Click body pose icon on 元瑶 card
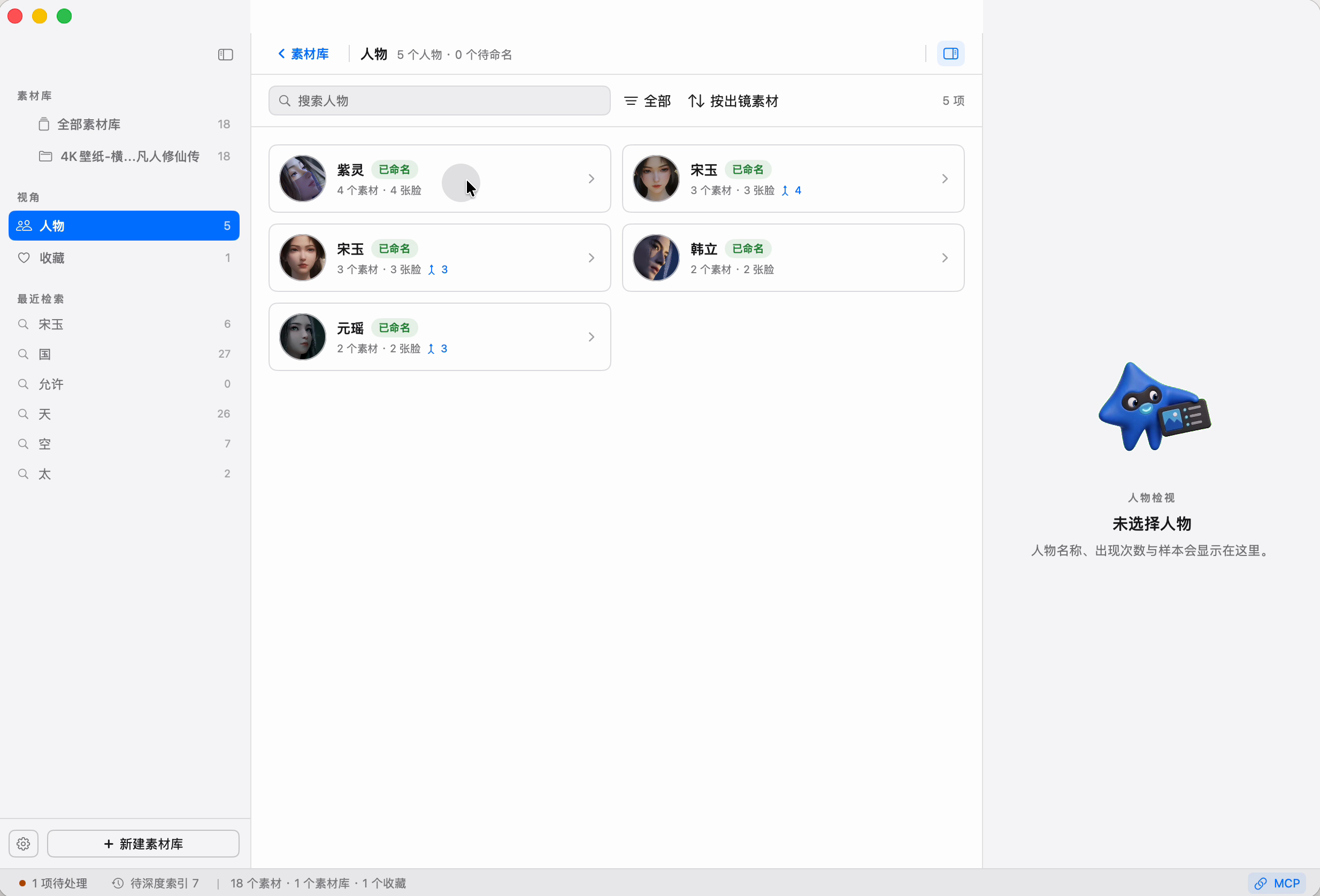 pos(431,349)
